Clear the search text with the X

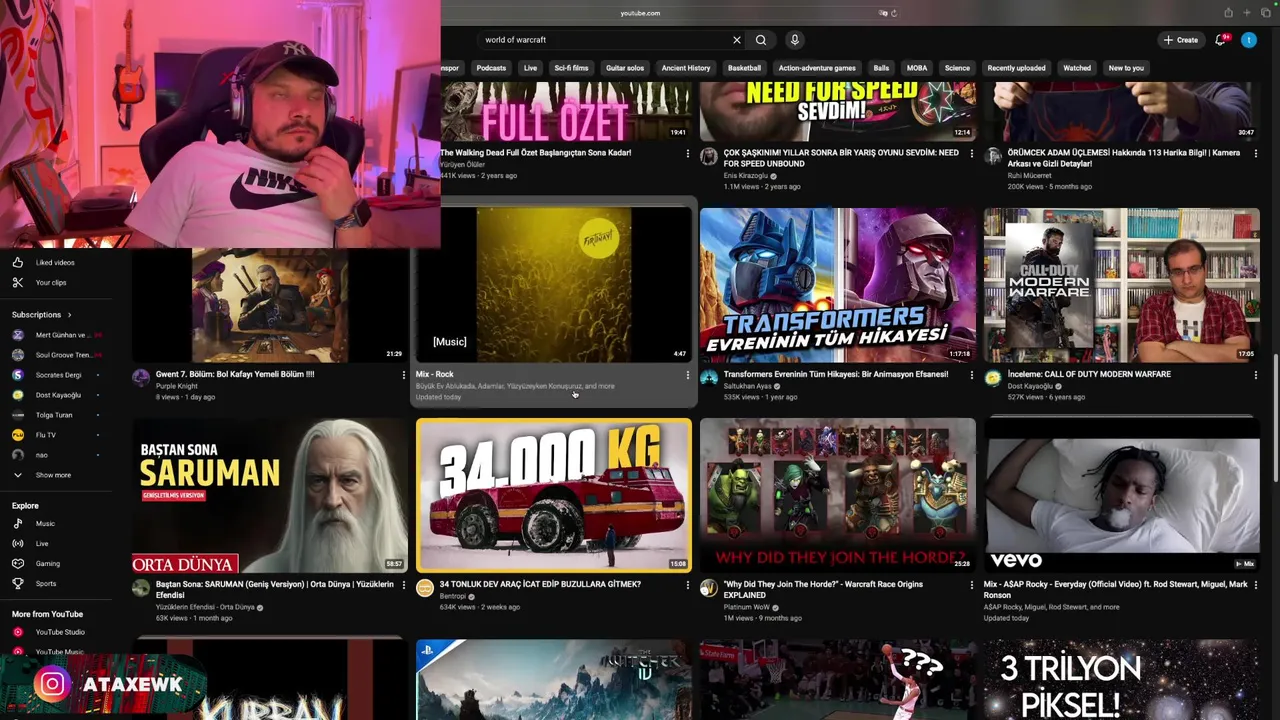click(737, 40)
